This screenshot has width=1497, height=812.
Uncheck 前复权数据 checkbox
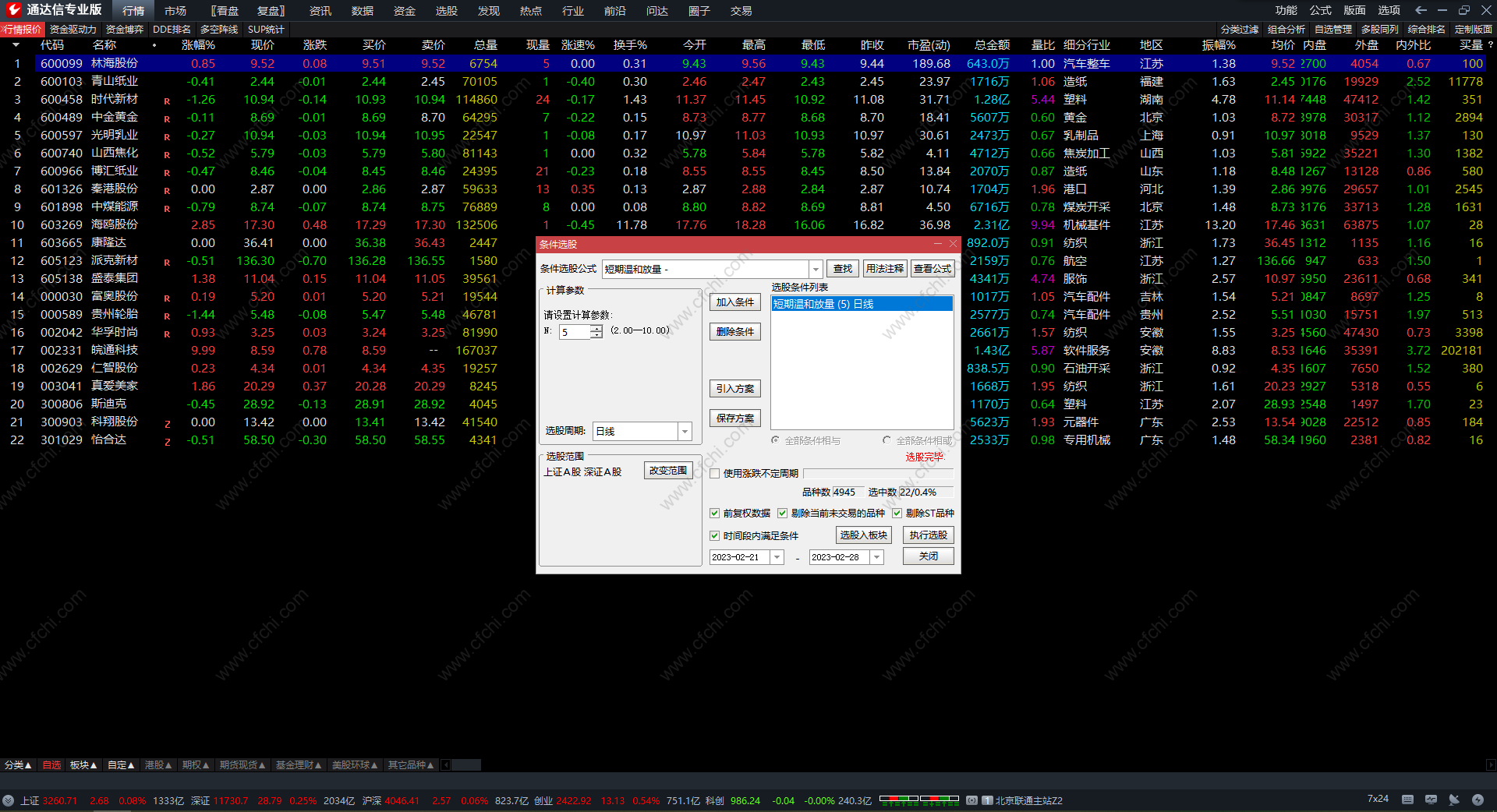coord(715,514)
